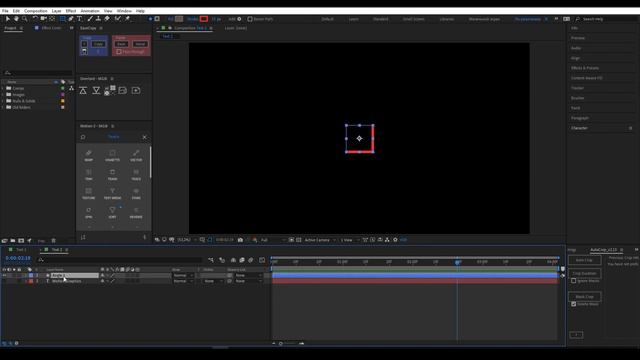Click the Texture tool in Motion panel

pos(89,193)
